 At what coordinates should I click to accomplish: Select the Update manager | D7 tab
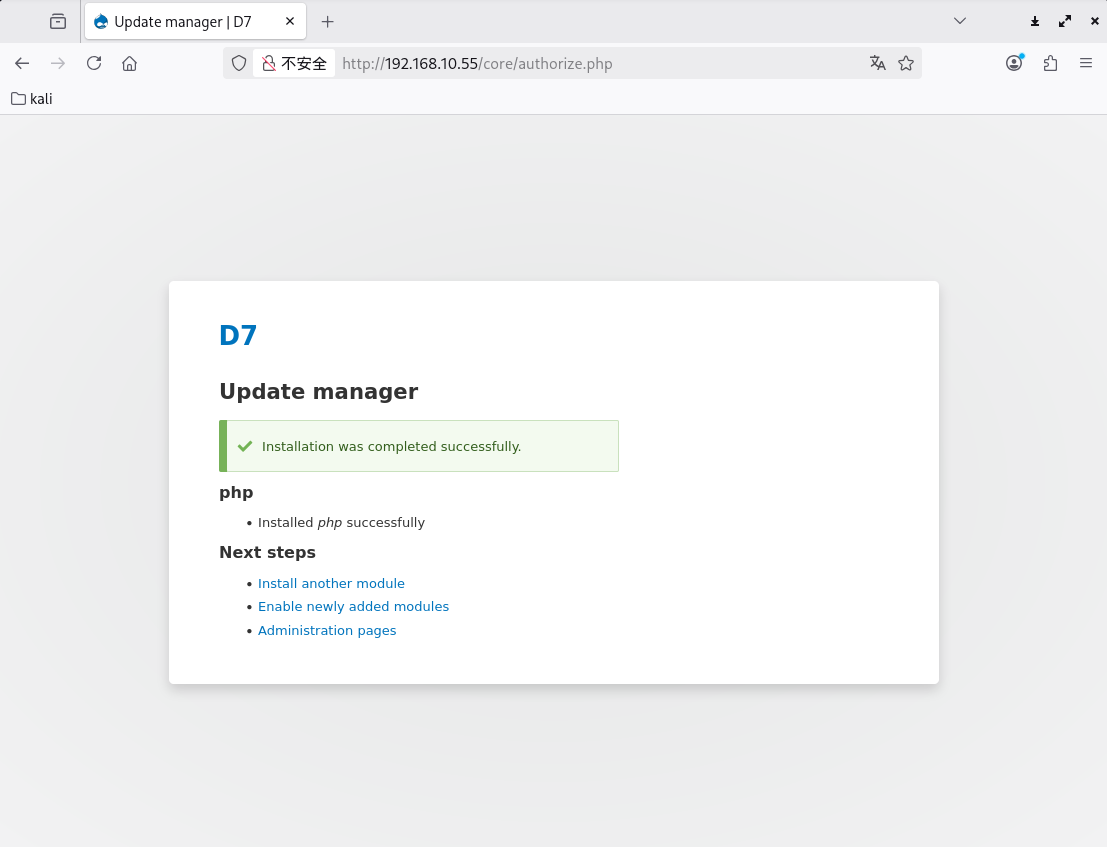(182, 21)
